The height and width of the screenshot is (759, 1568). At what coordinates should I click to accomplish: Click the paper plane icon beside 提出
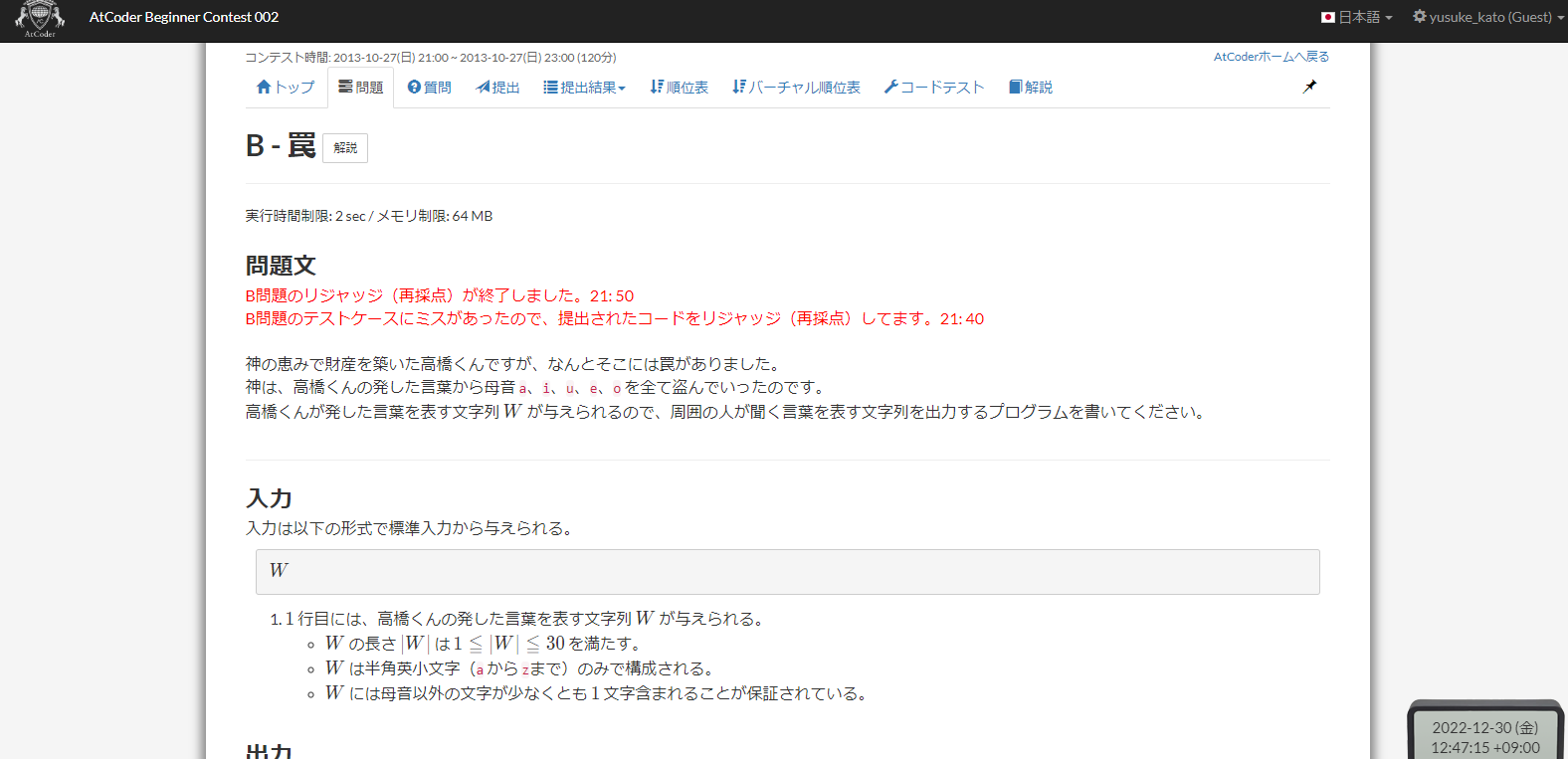tap(484, 88)
